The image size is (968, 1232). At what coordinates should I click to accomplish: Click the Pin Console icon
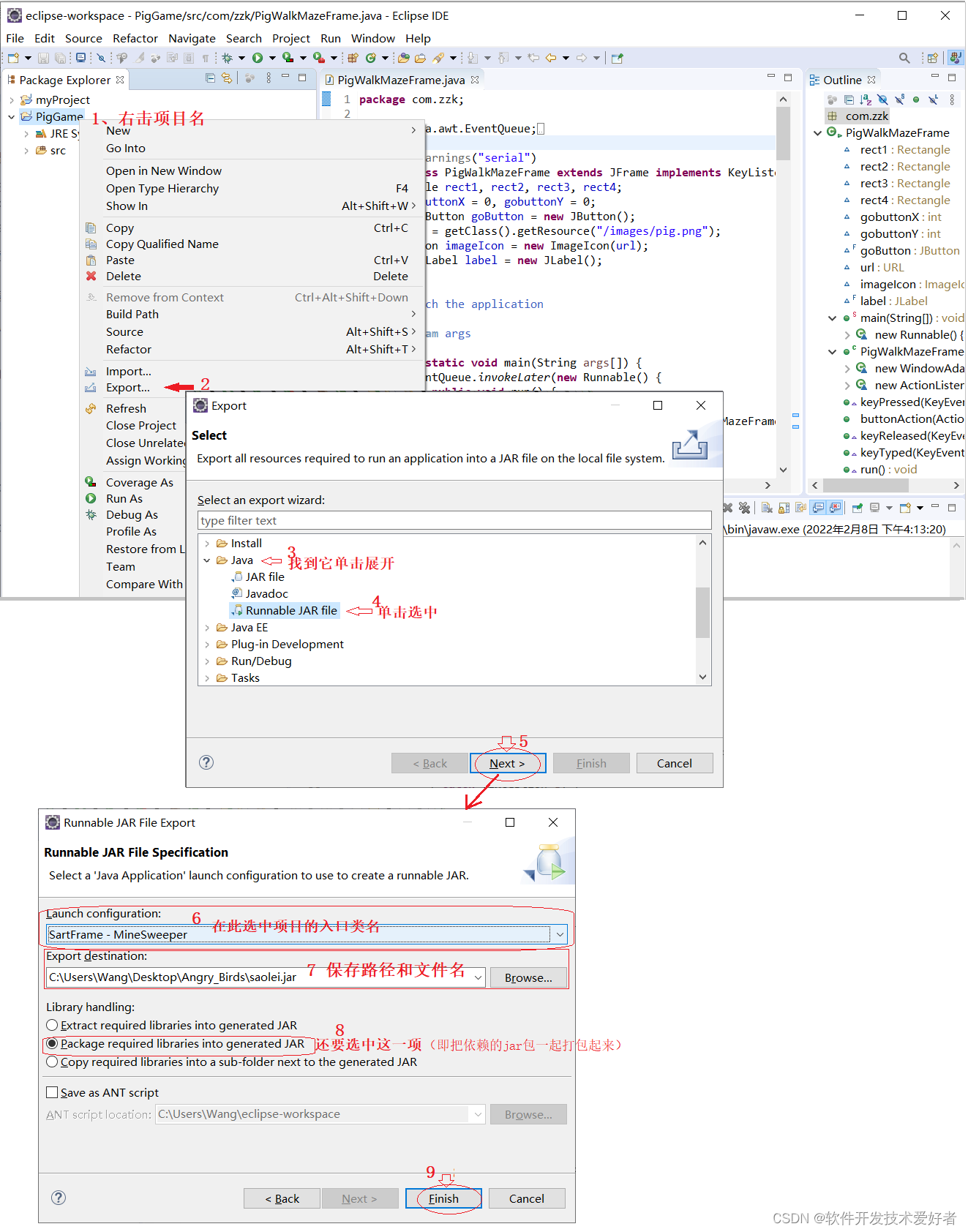click(x=858, y=508)
